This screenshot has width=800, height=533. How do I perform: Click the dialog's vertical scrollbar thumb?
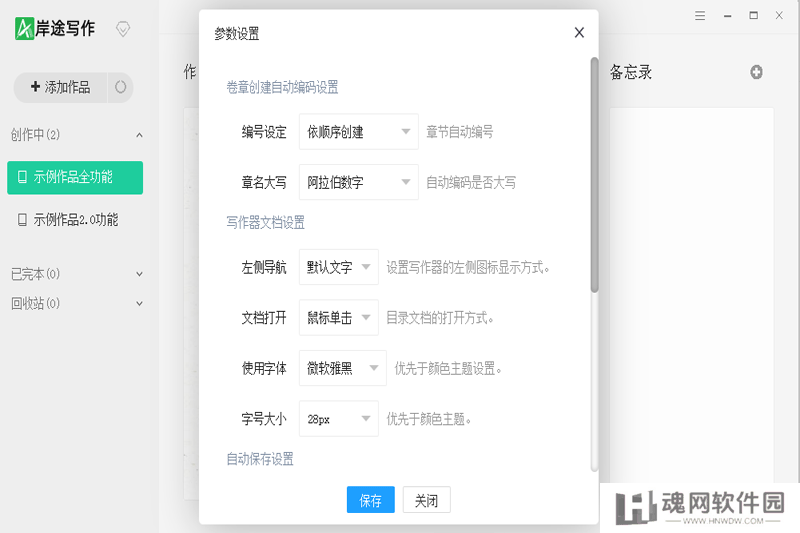point(594,175)
